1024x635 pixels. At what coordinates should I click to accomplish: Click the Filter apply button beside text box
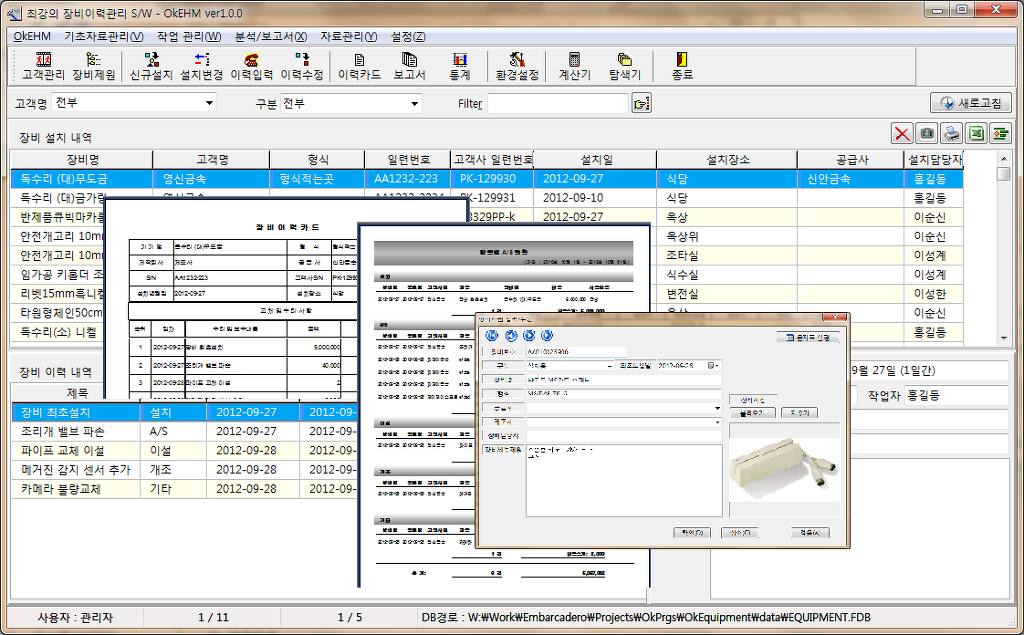[x=641, y=103]
